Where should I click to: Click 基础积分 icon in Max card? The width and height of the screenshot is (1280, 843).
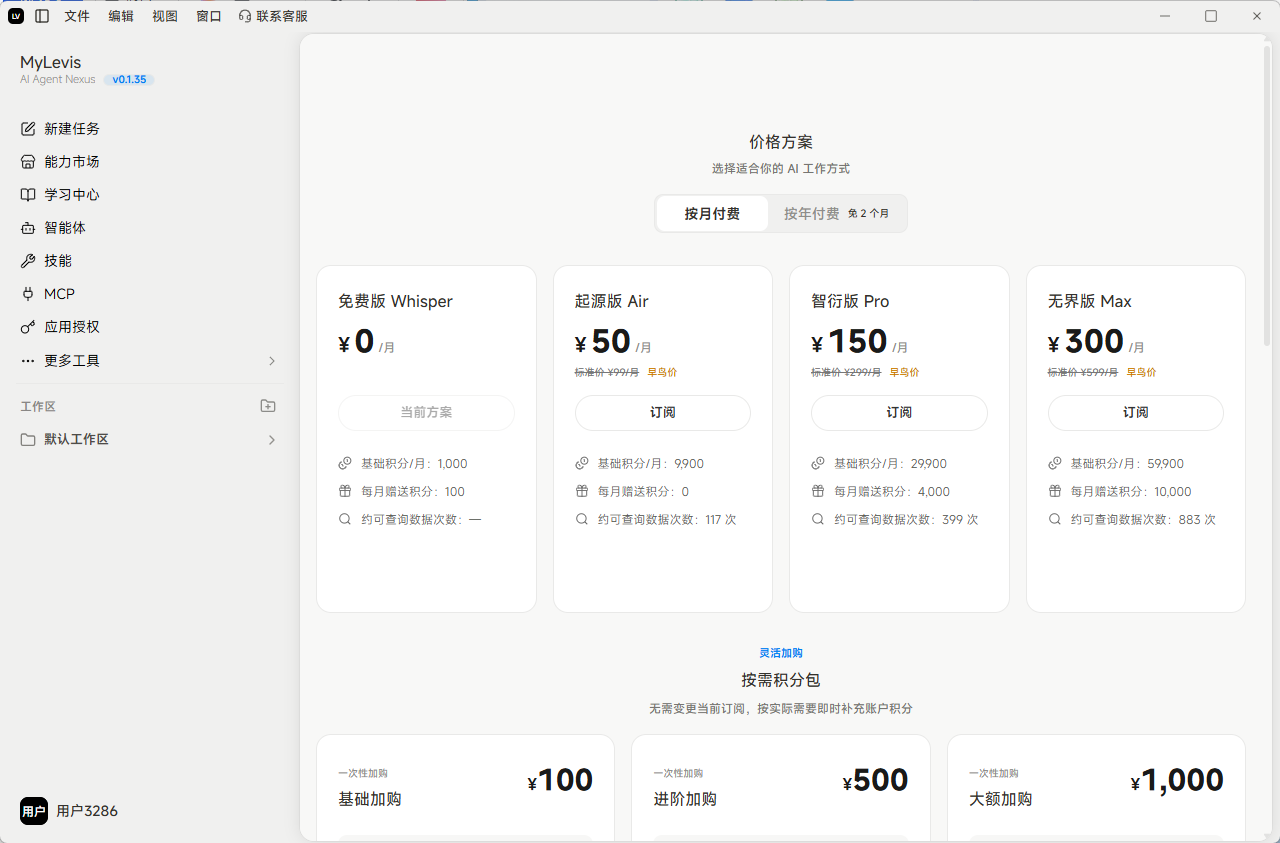coord(1055,463)
